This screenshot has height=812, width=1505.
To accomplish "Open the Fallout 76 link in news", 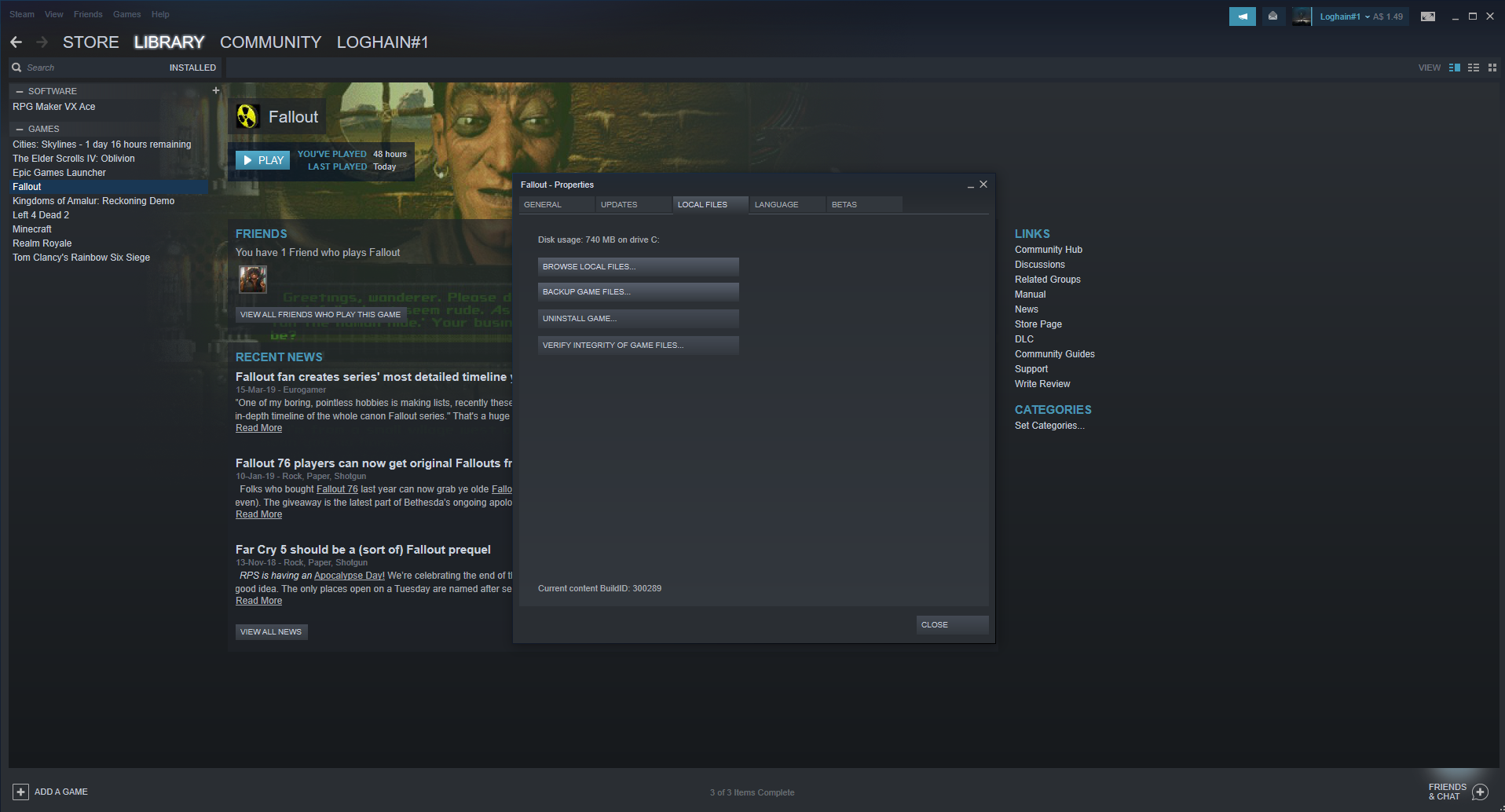I will (337, 489).
